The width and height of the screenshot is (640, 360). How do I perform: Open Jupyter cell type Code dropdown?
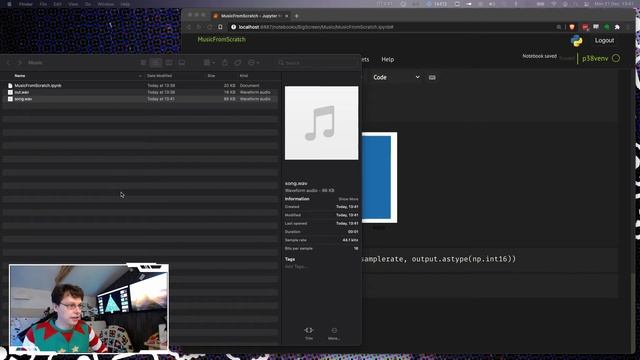(396, 77)
